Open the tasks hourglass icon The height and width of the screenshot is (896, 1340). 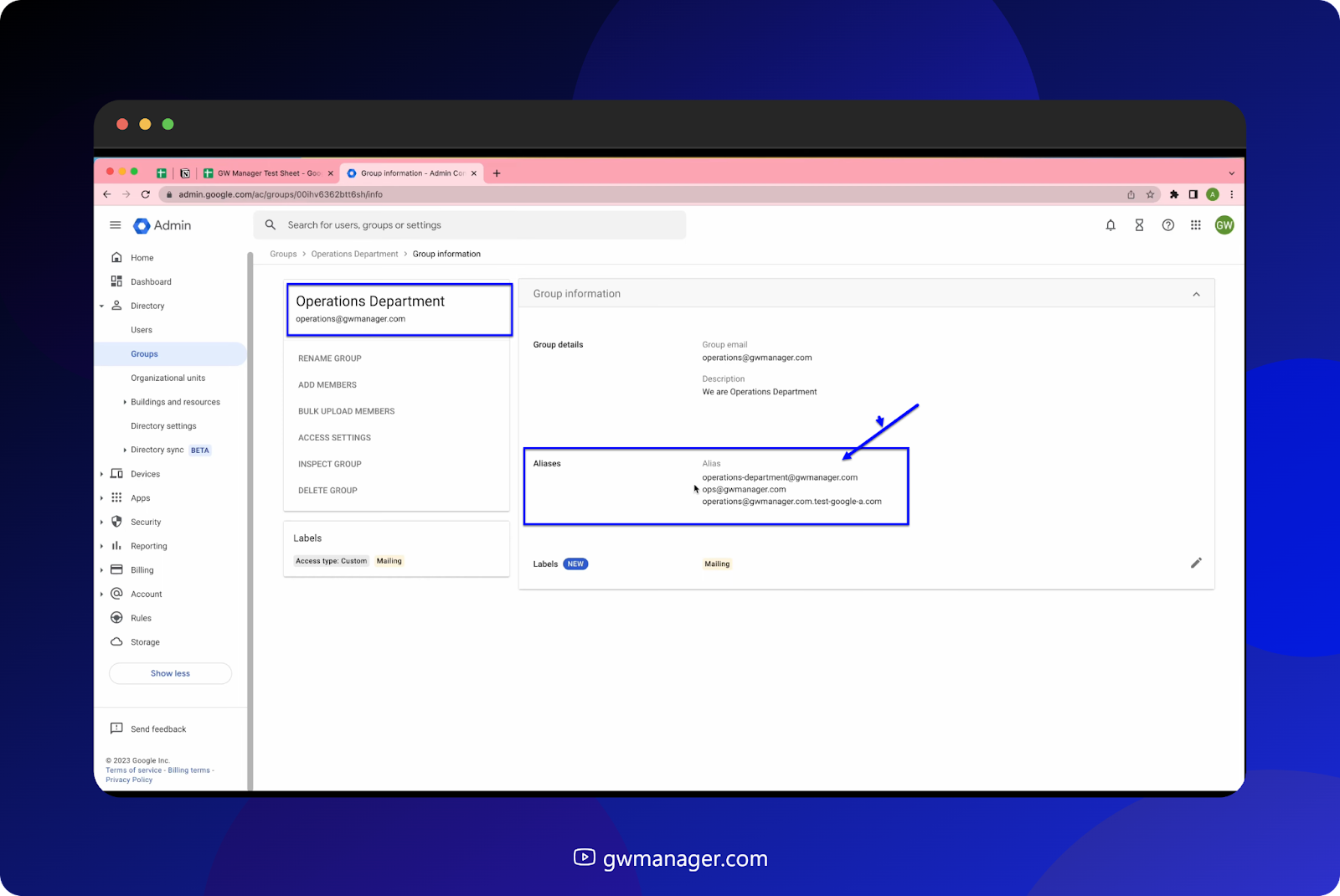tap(1139, 225)
